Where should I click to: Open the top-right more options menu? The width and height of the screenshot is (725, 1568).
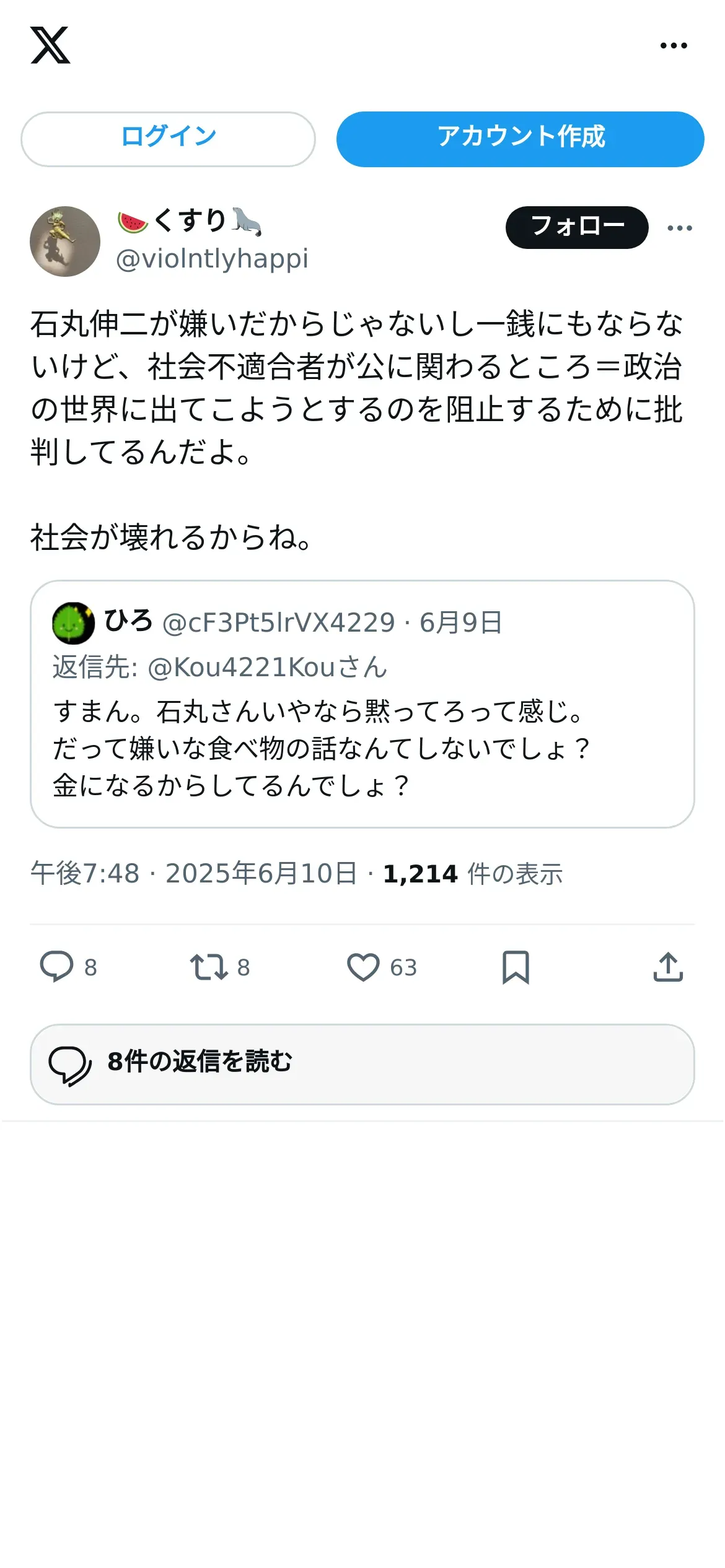click(674, 45)
